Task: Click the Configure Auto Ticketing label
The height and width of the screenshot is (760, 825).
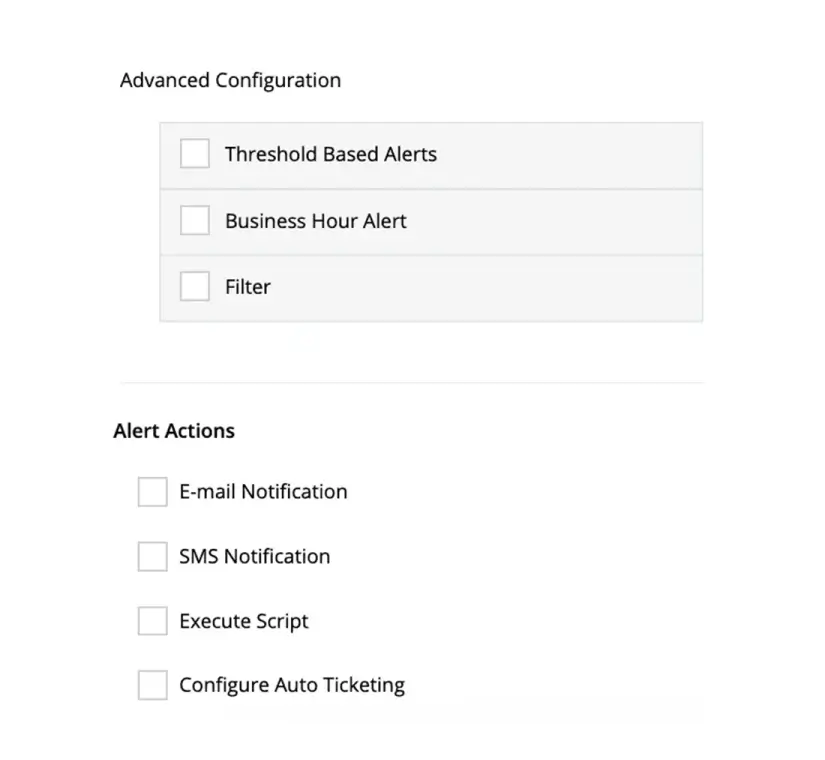Action: tap(291, 684)
